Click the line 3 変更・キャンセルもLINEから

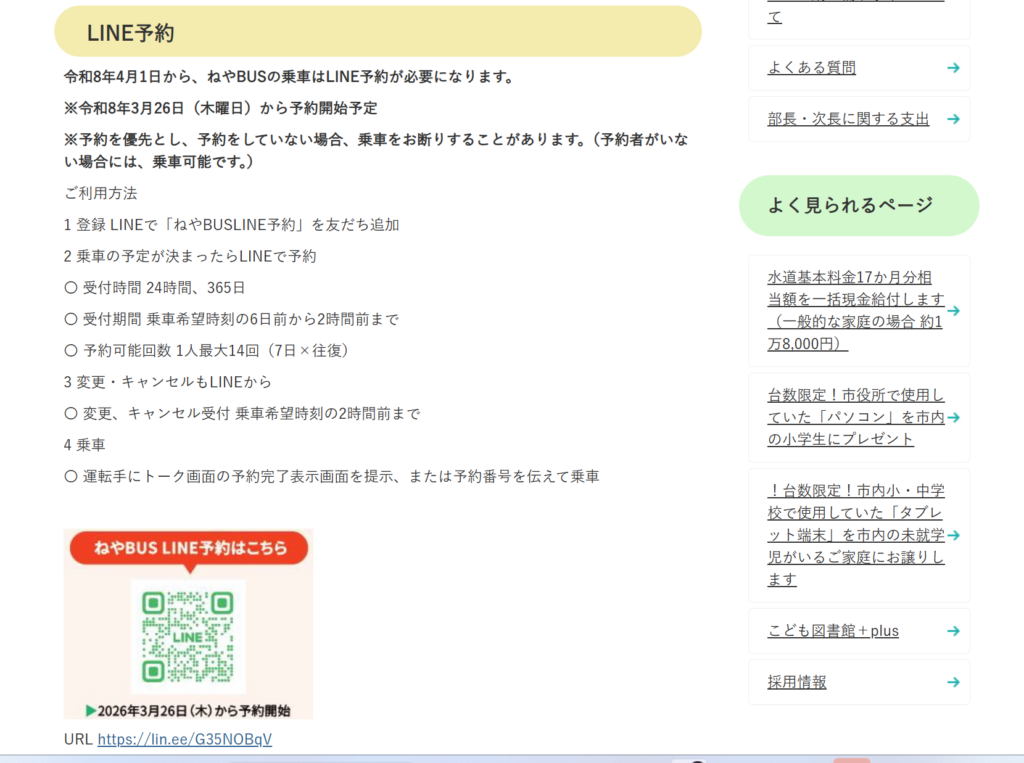coord(167,382)
